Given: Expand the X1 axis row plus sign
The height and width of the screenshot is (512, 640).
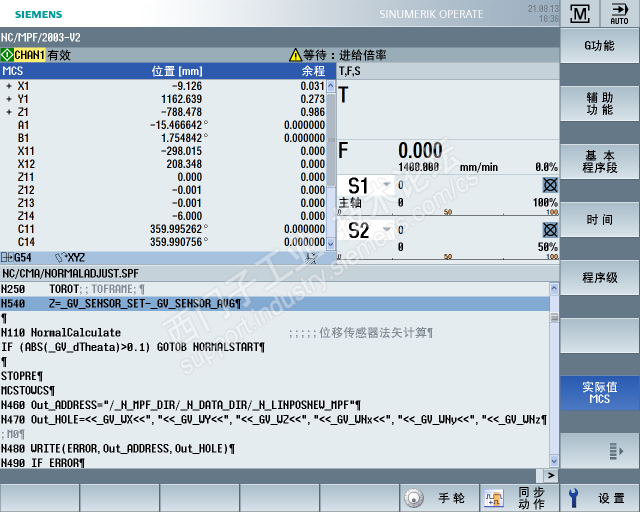Looking at the screenshot, I should click(9, 86).
